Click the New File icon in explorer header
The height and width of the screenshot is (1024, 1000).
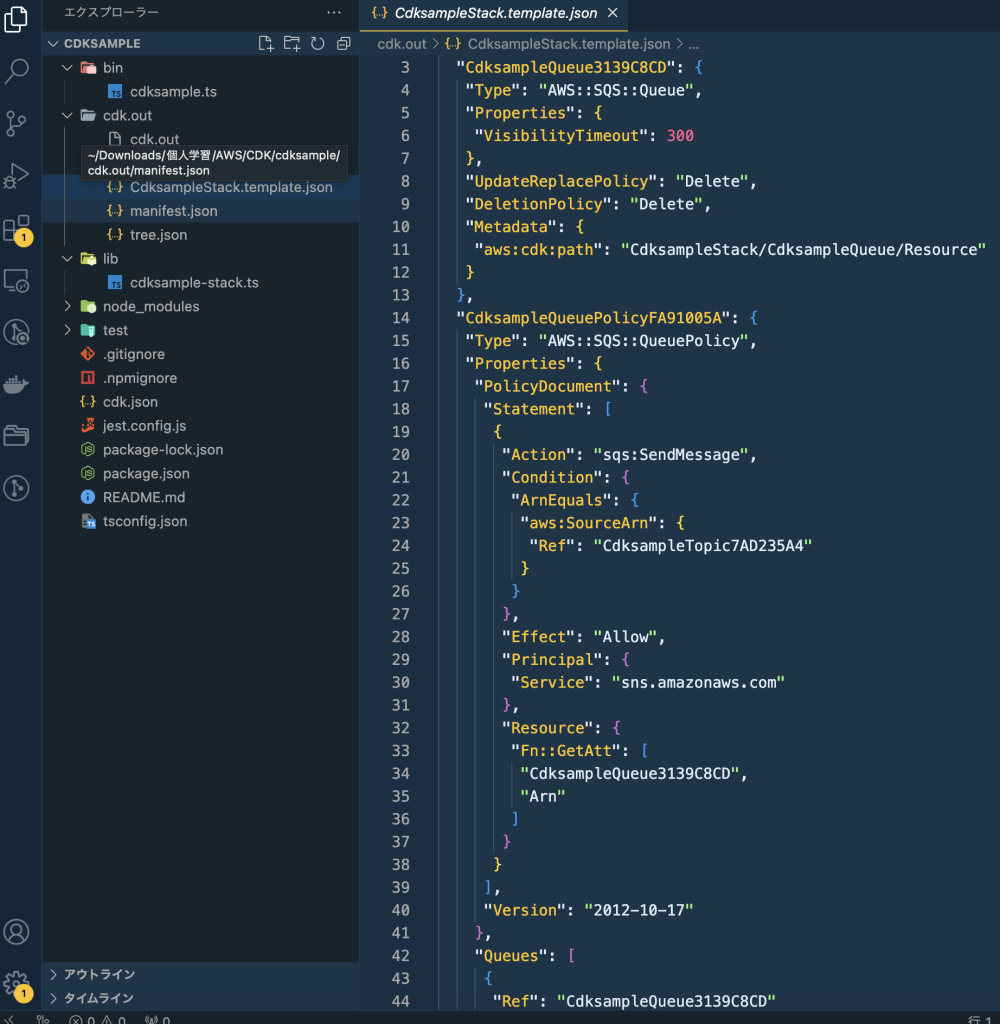tap(265, 43)
